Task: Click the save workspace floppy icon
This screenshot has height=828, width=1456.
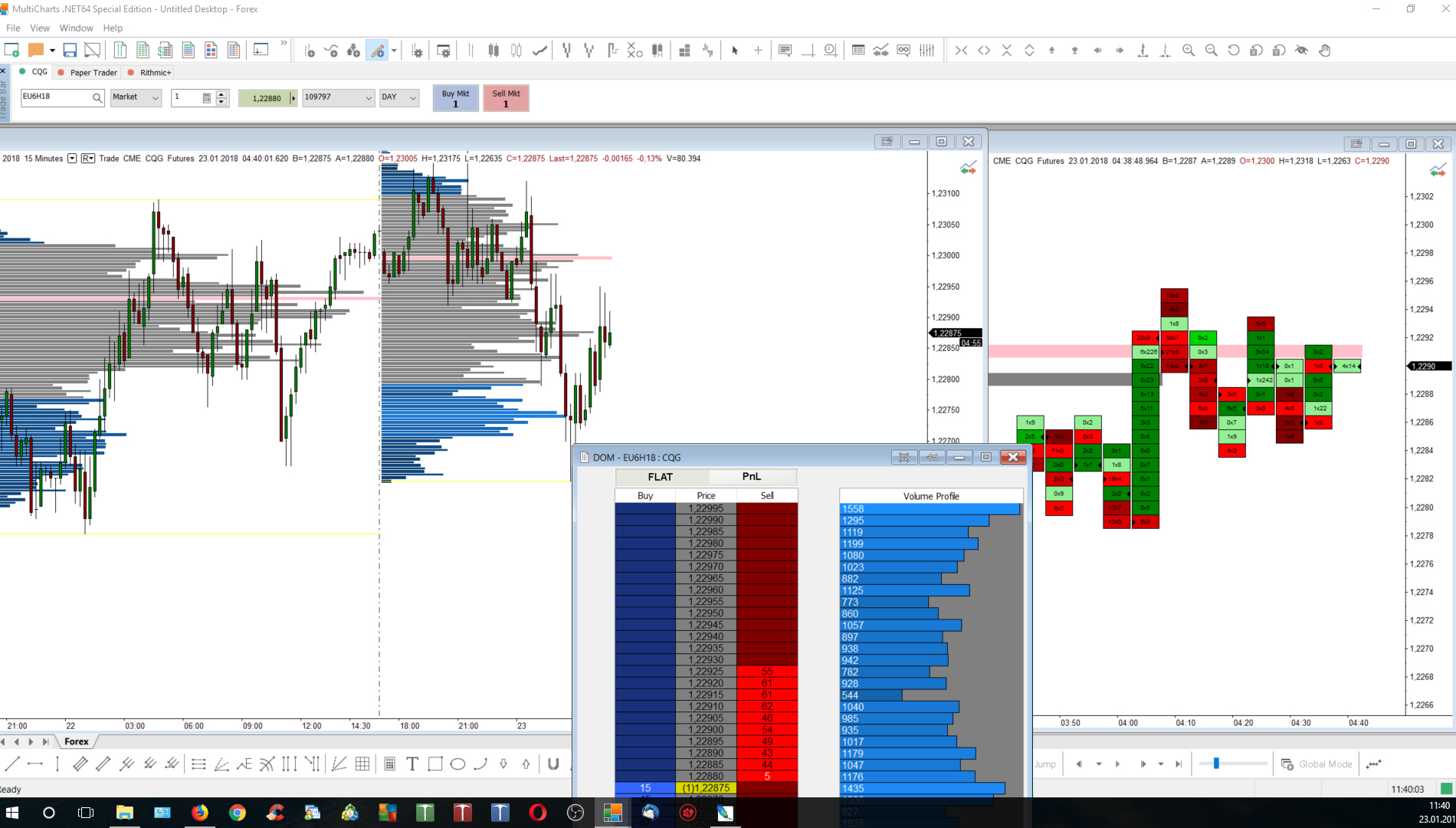Action: [70, 51]
